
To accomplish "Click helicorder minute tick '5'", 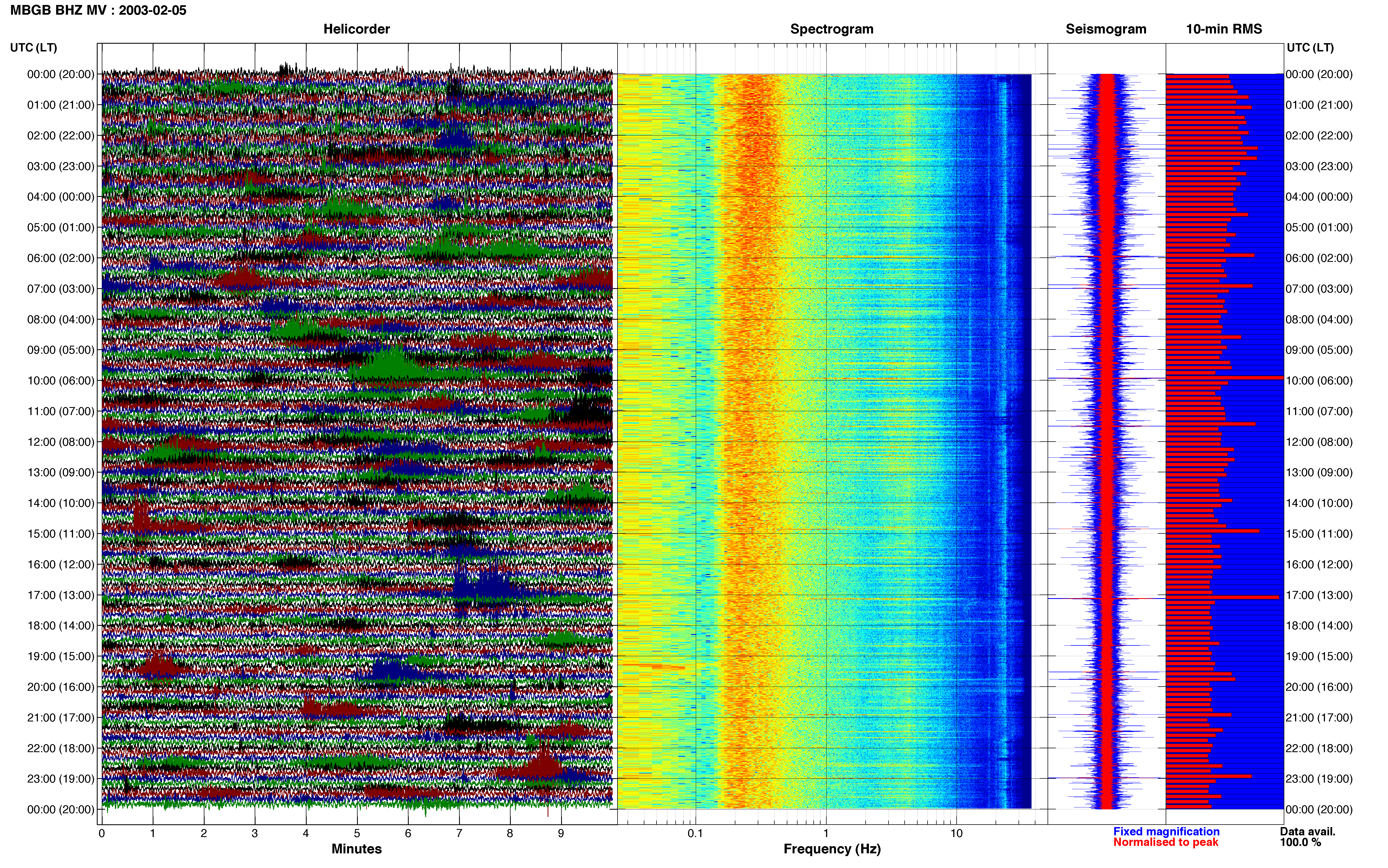I will click(357, 833).
